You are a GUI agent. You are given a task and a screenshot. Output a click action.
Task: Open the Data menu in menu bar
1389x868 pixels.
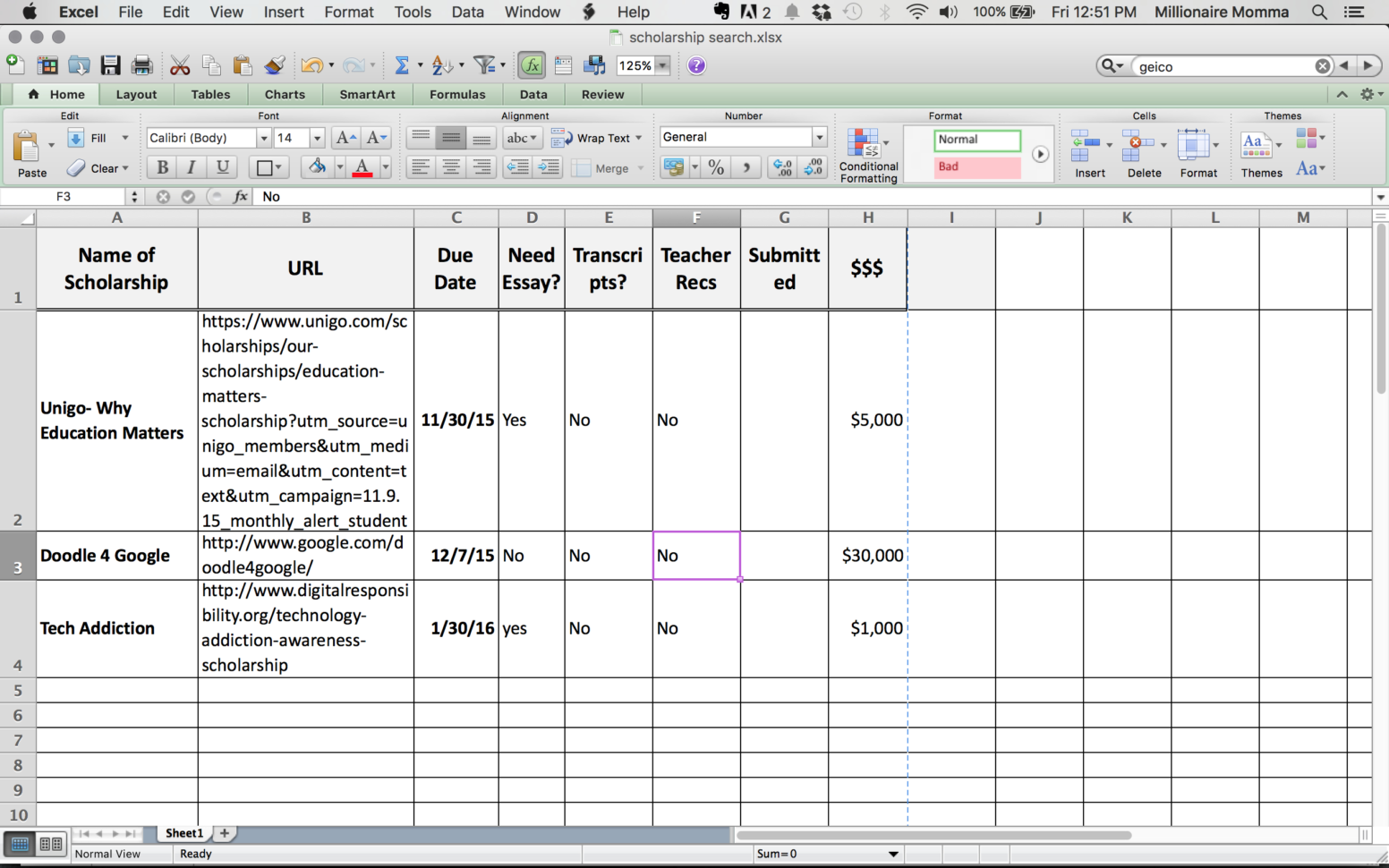click(x=467, y=12)
